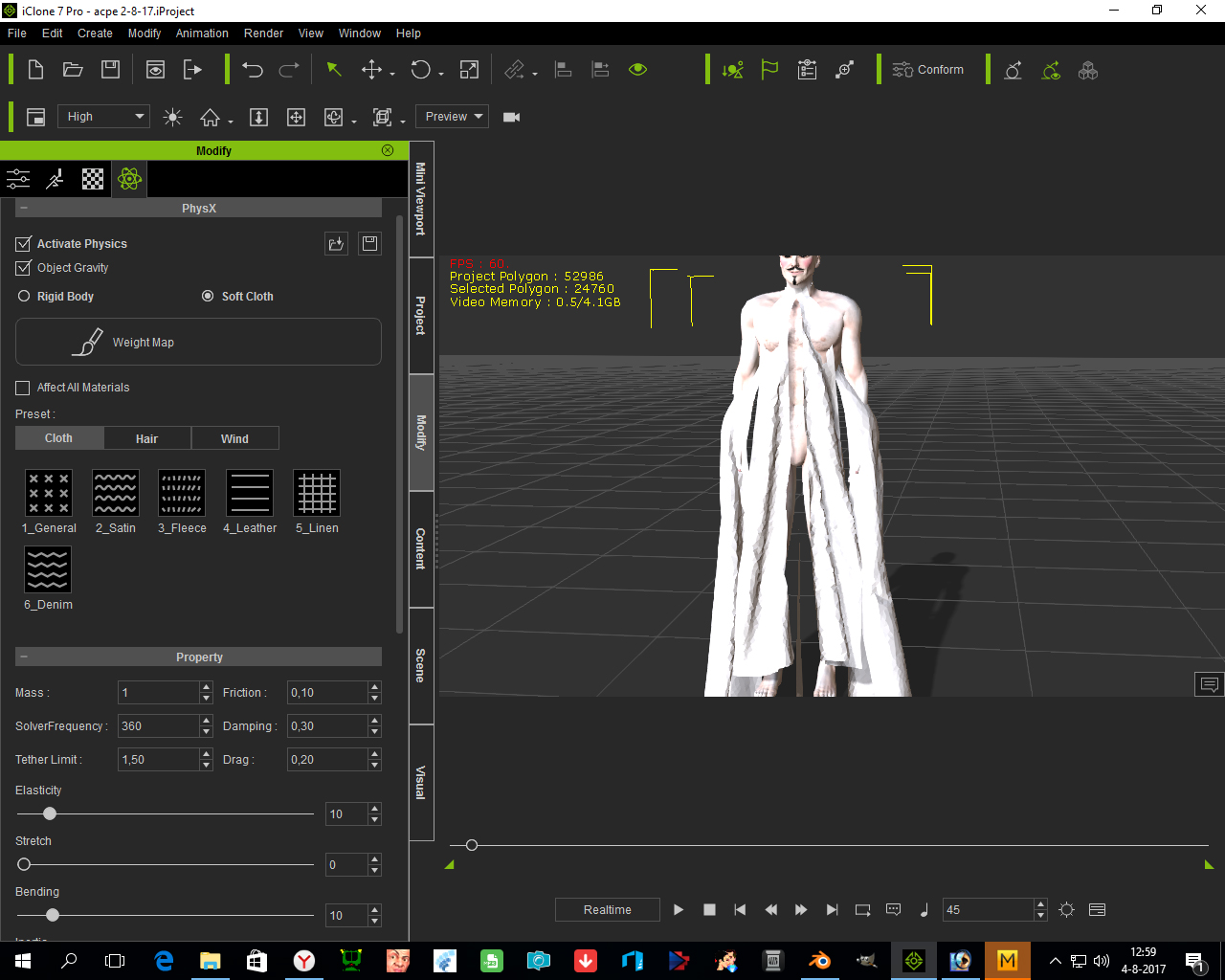Viewport: 1225px width, 980px height.
Task: Open the Material checkerboard tab icon
Action: [93, 179]
